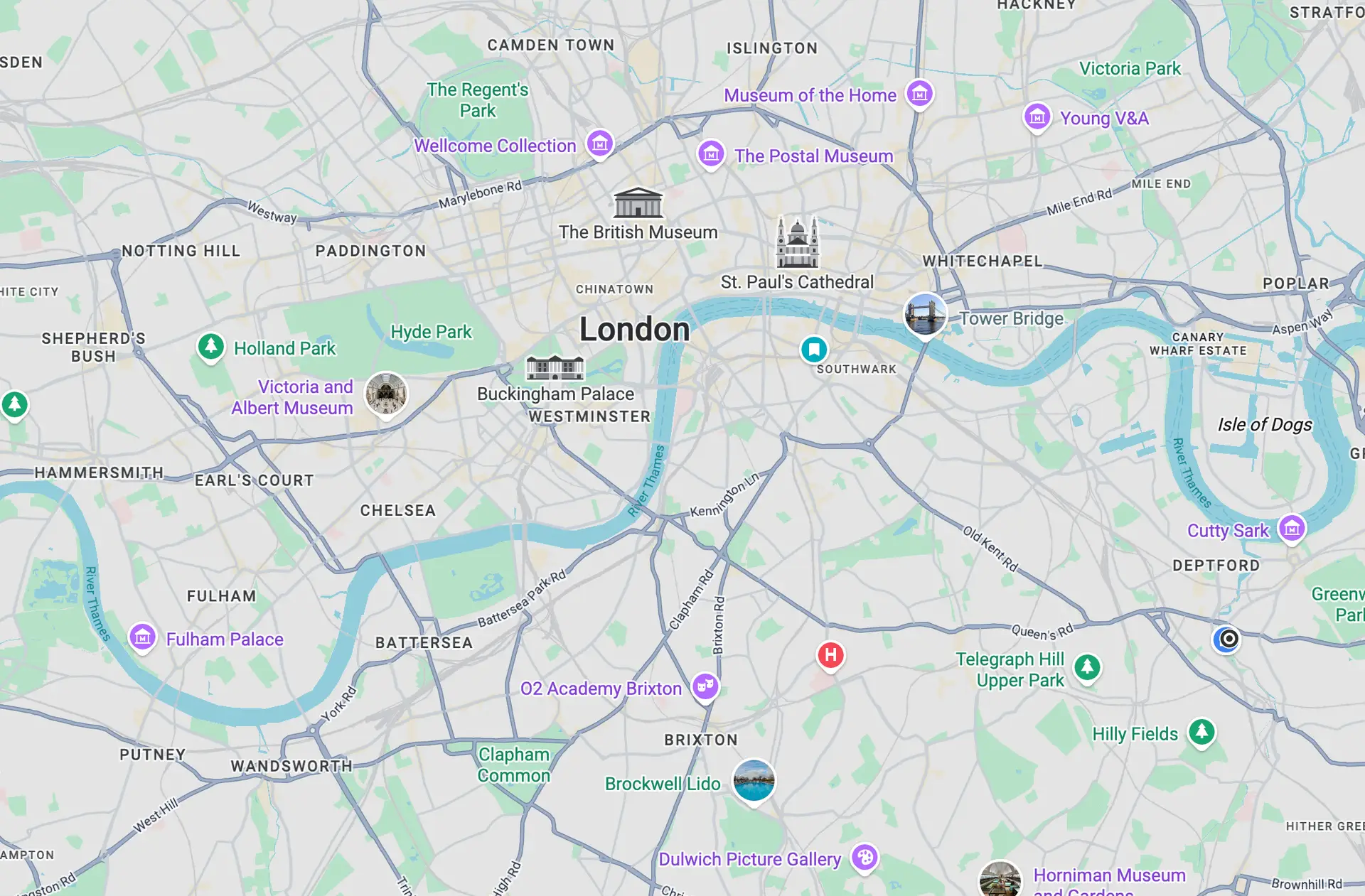Screen dimensions: 1365x896
Task: Open the Museum of the Home pin
Action: (x=920, y=93)
